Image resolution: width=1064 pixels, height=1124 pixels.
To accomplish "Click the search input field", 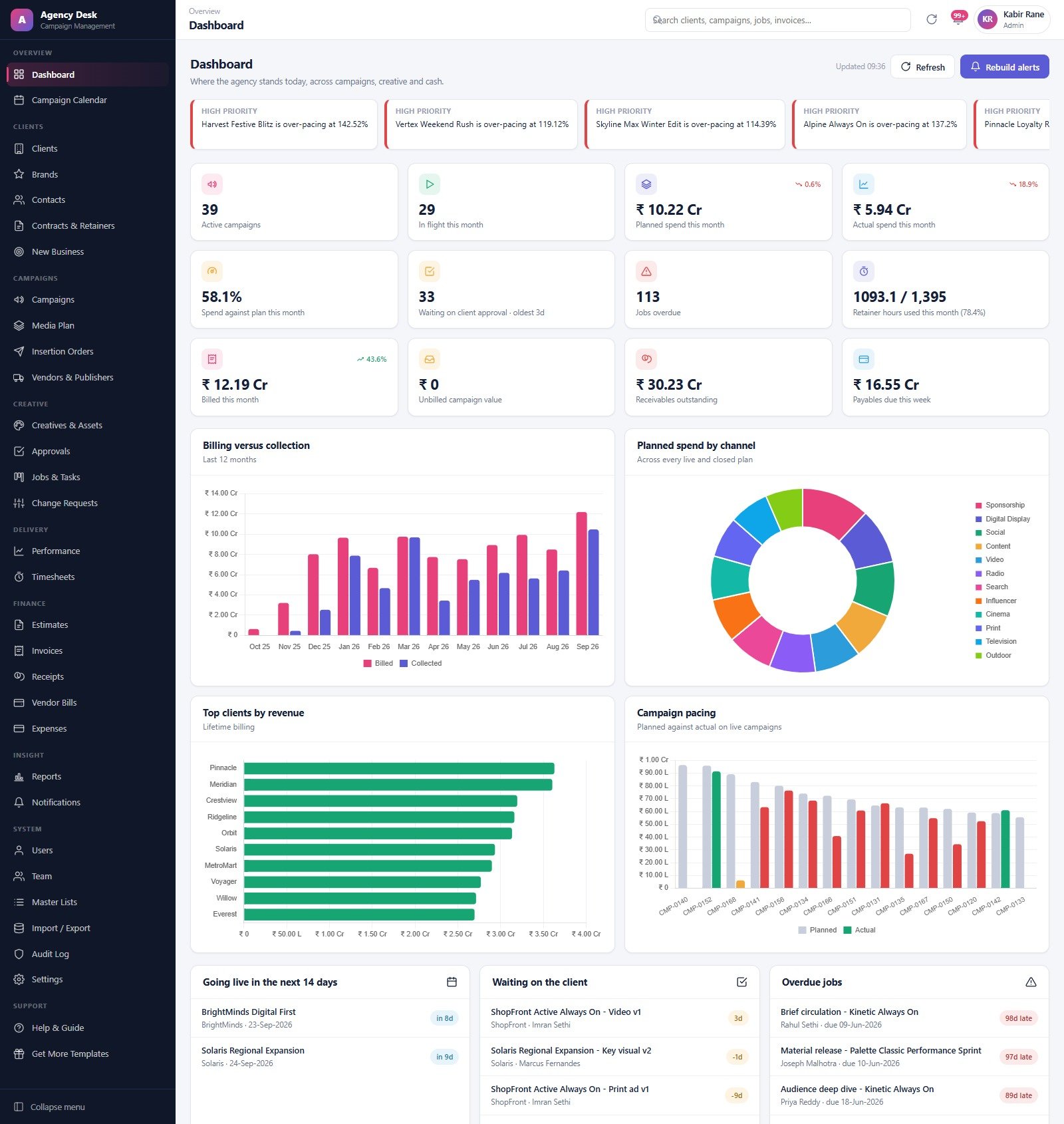I will click(777, 20).
